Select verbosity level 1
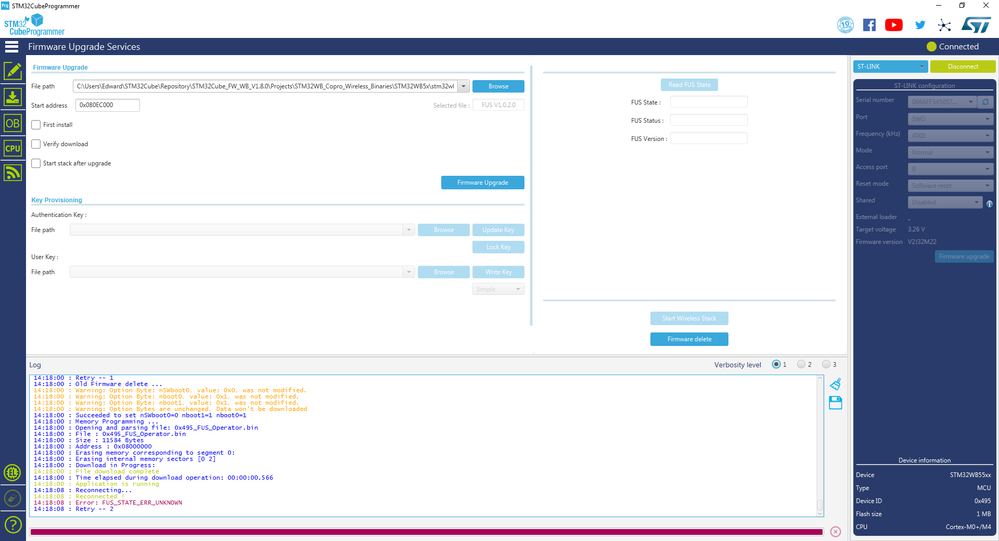 776,364
